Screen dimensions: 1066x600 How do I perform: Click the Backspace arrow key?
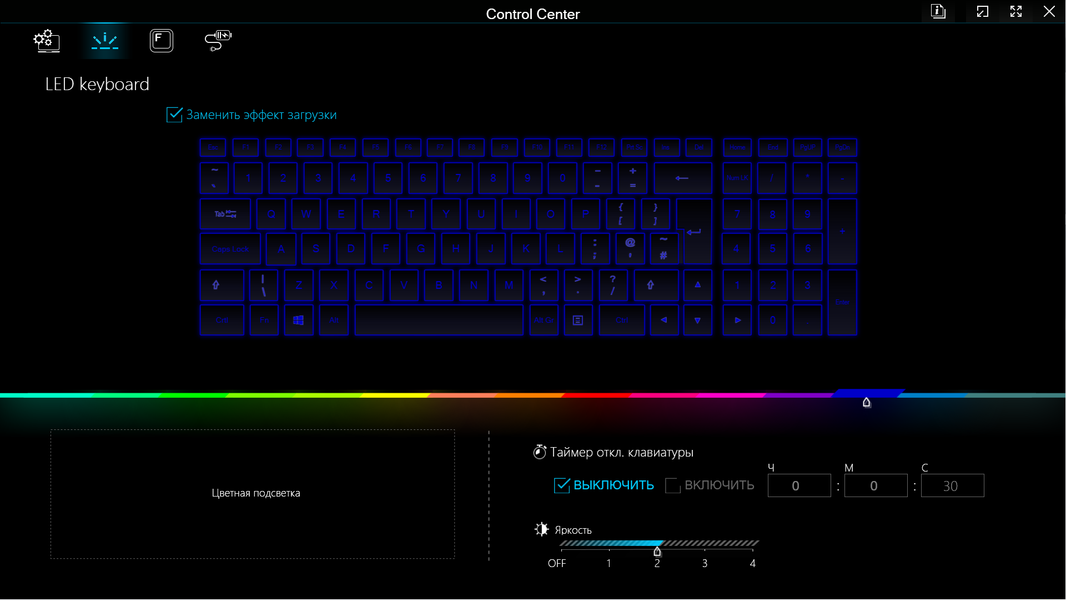(682, 178)
